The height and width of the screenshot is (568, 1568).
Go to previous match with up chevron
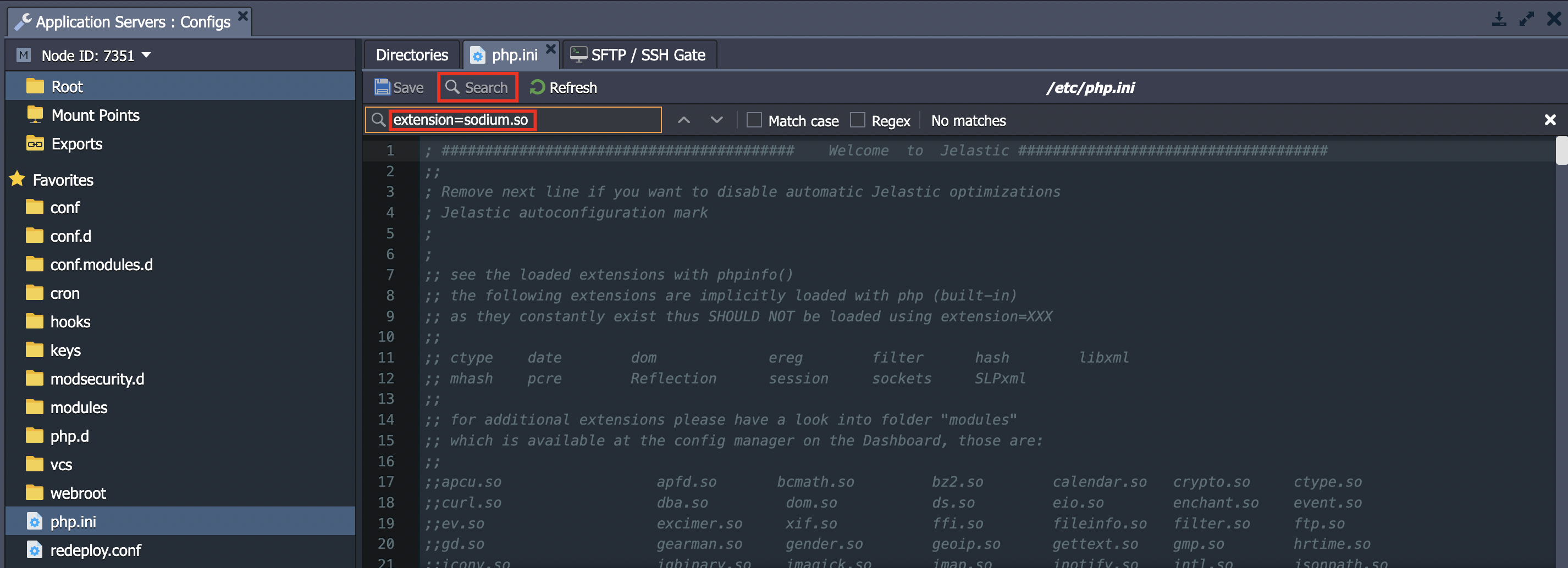click(x=683, y=120)
